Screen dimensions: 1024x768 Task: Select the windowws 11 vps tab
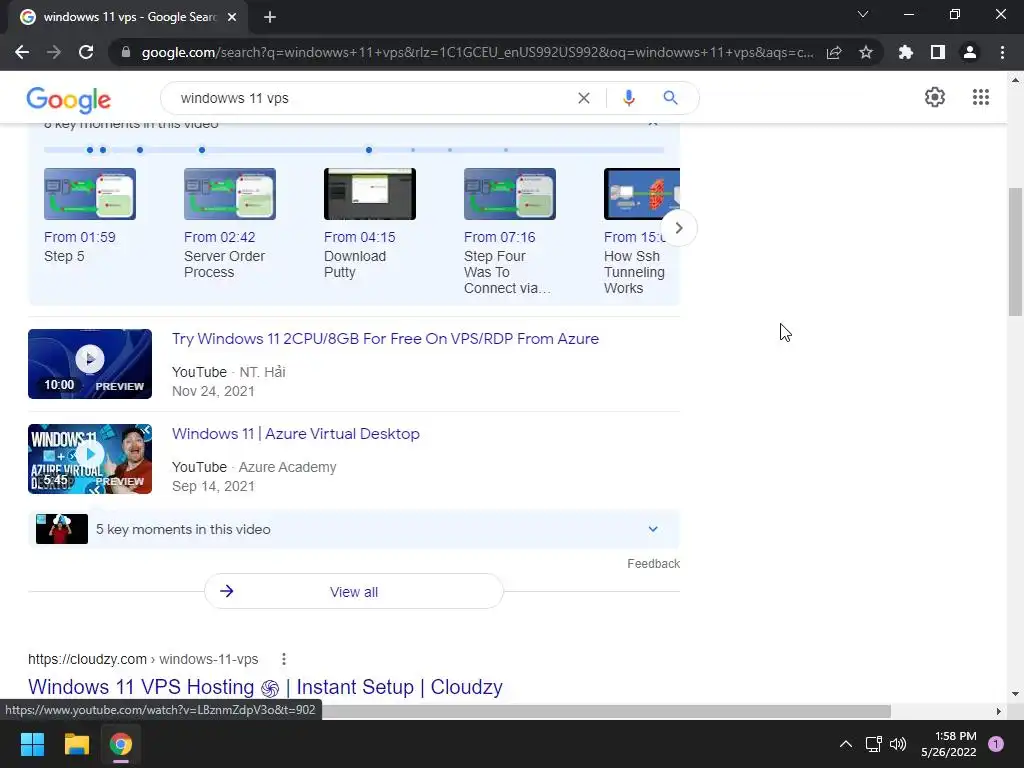click(128, 17)
